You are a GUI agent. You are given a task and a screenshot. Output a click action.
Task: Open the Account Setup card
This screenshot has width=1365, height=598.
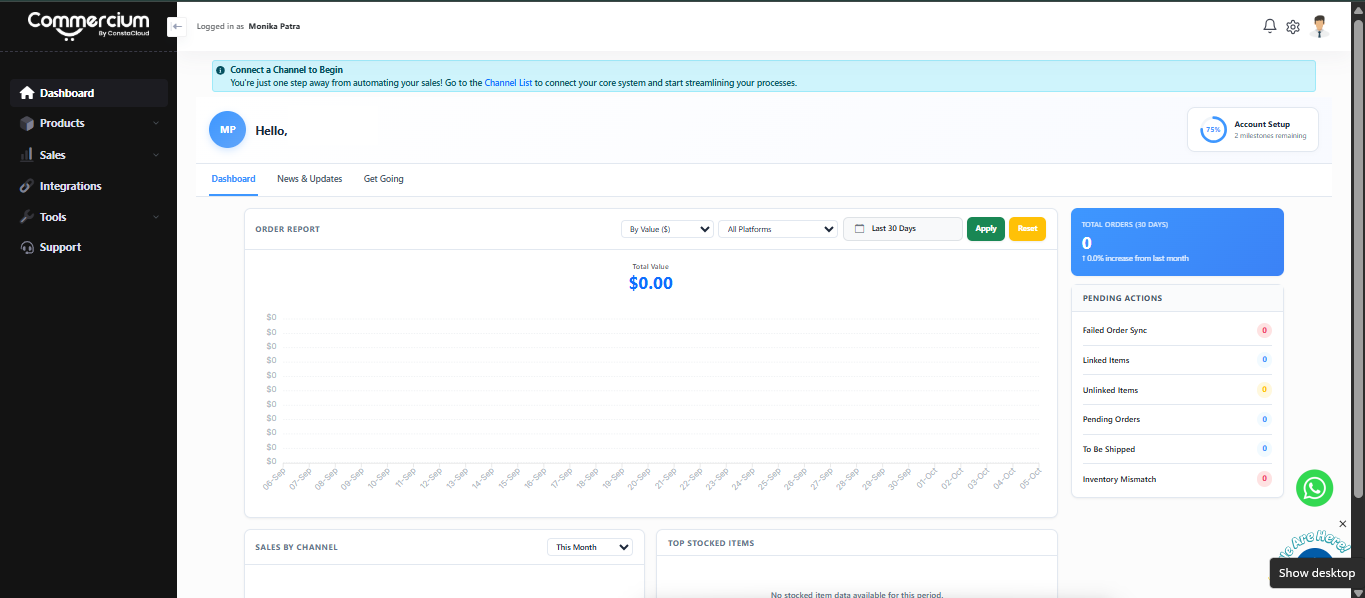tap(1253, 130)
